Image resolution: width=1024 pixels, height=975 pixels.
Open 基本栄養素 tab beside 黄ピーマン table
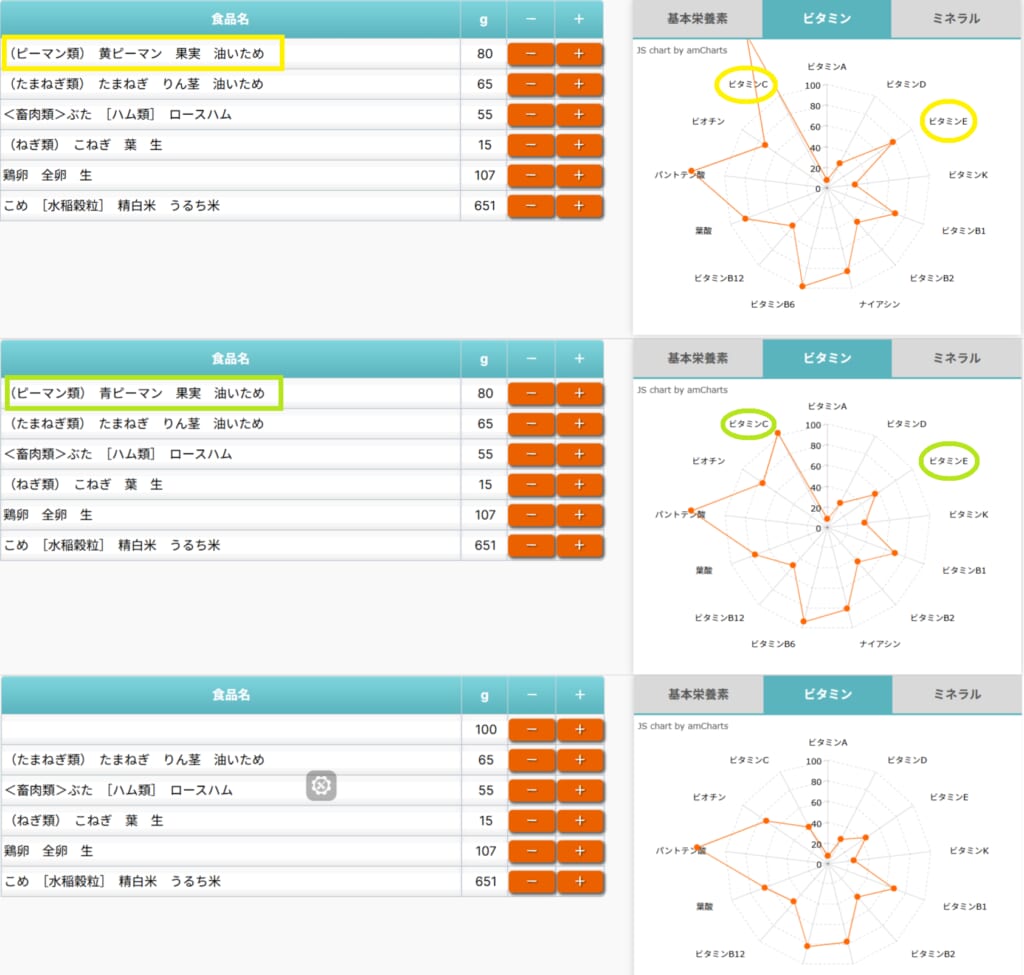(697, 18)
